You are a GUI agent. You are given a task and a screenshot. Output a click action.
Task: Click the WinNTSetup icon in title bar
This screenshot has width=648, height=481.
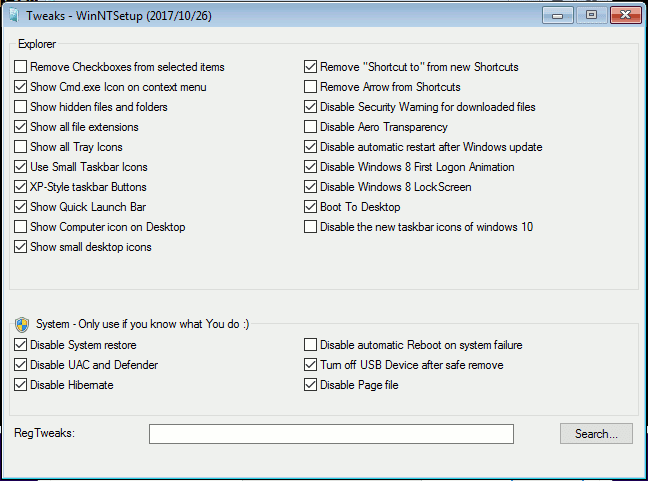click(14, 16)
